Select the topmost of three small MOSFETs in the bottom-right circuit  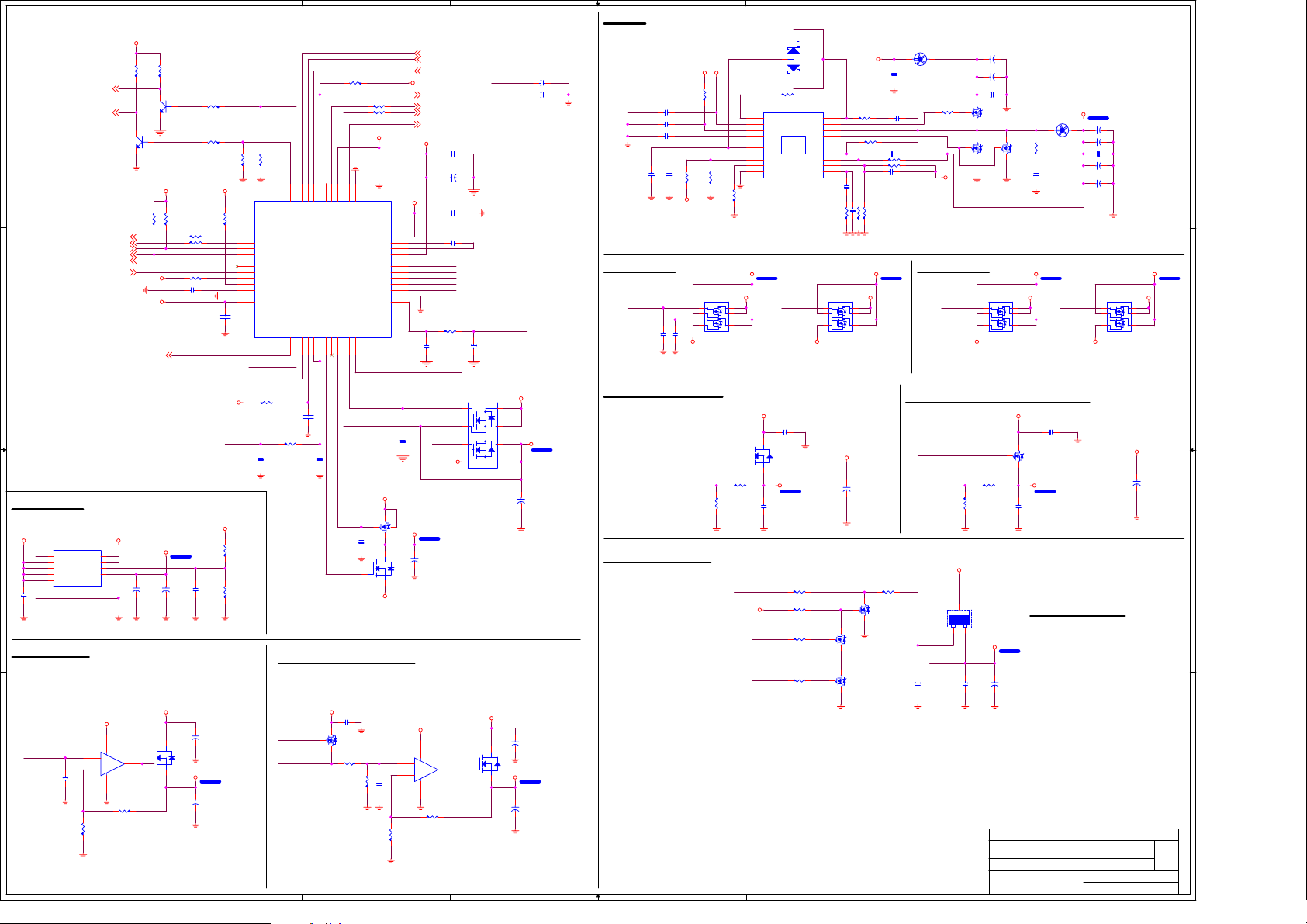click(x=864, y=610)
